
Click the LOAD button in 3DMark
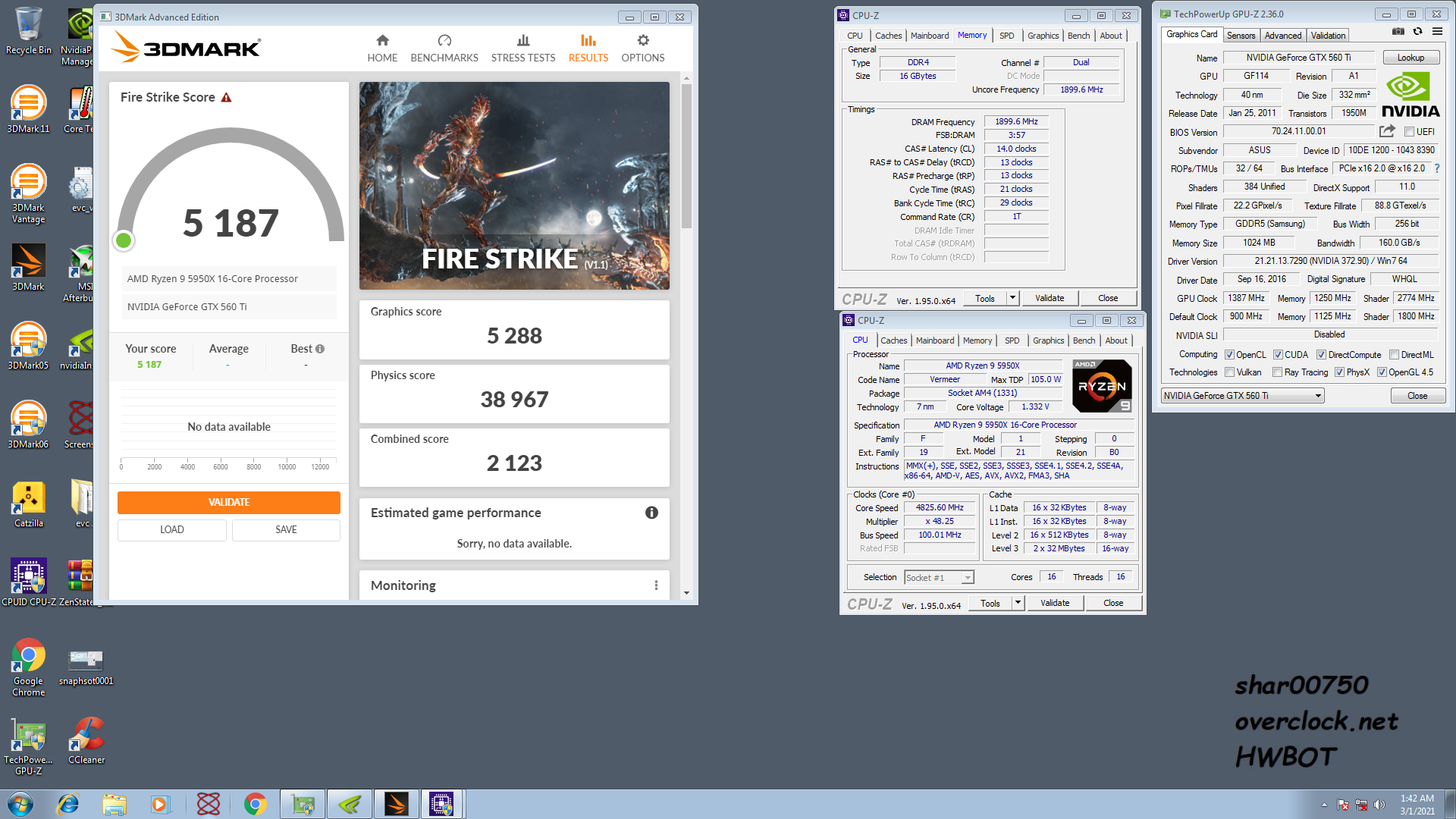click(172, 530)
